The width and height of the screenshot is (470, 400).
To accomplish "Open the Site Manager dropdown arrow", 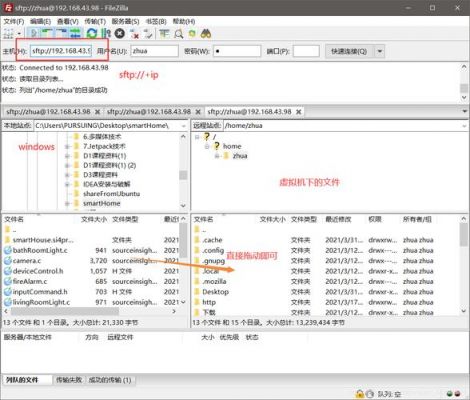I will [x=19, y=34].
